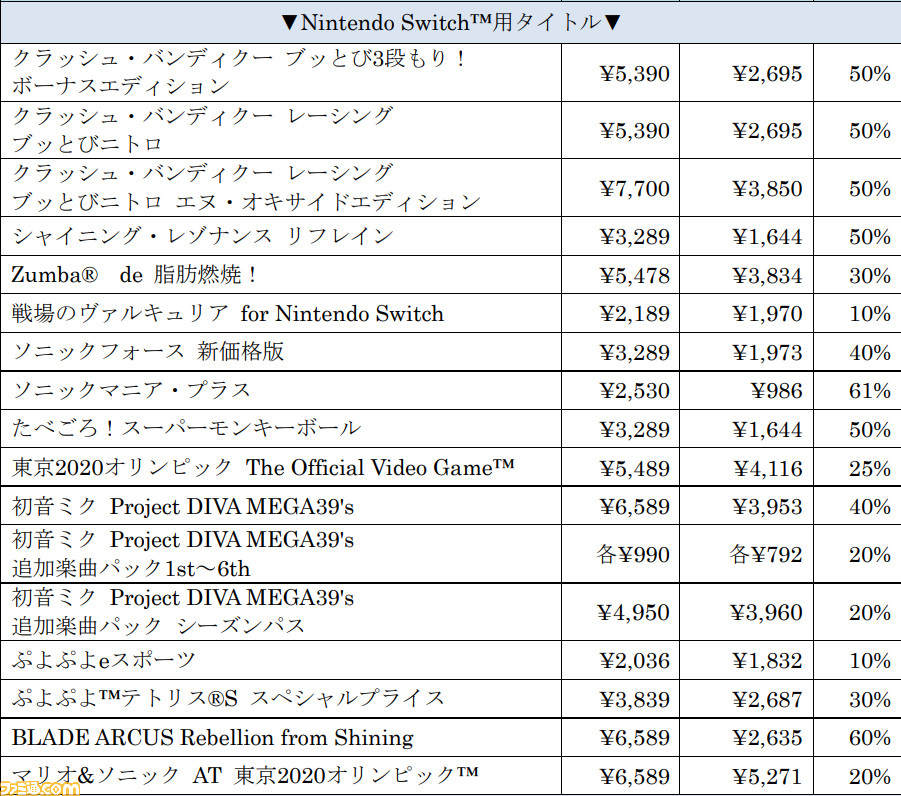901x796 pixels.
Task: Select the 60% discount cell
Action: pyautogui.click(x=857, y=738)
